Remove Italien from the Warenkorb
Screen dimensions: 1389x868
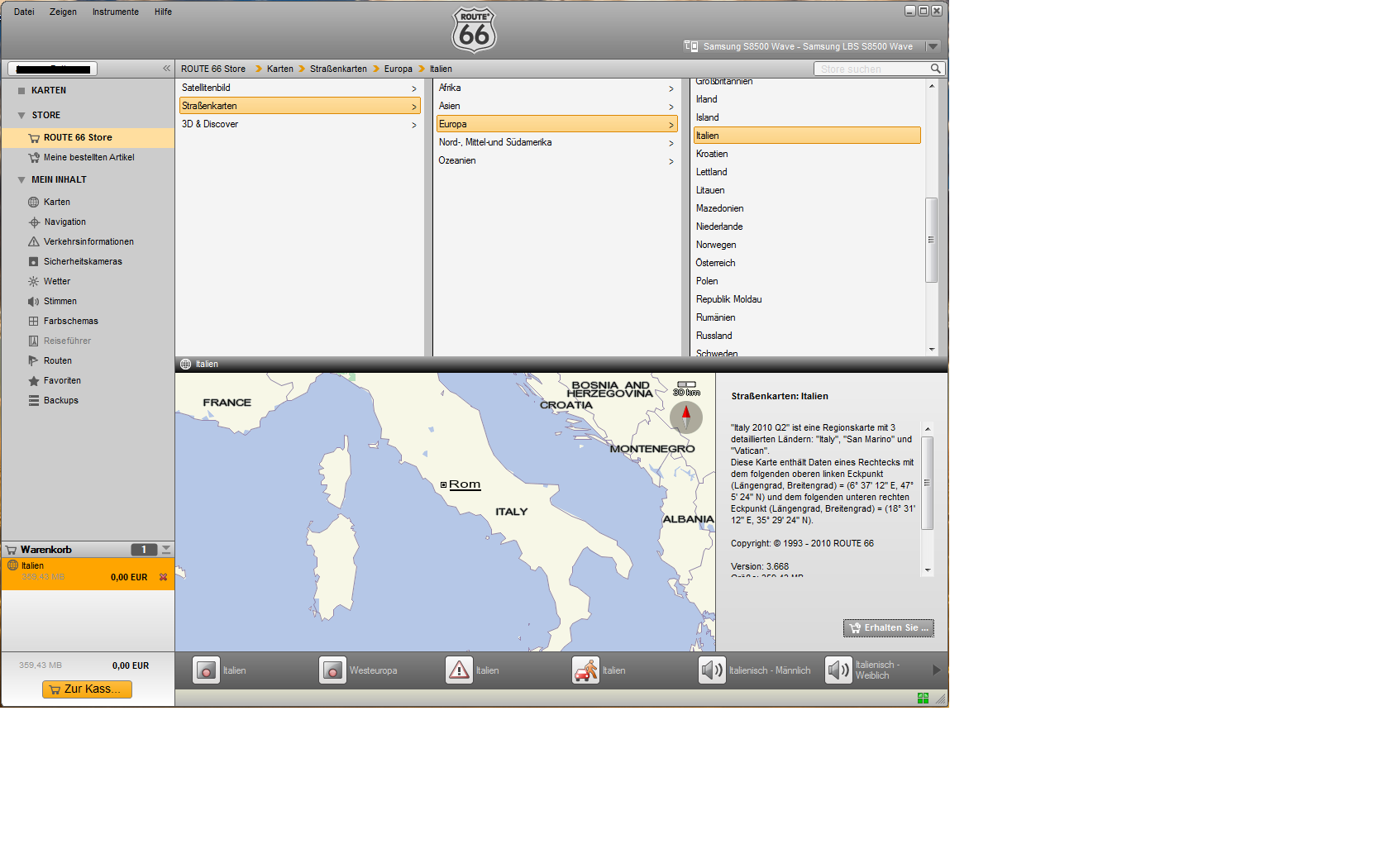(163, 577)
